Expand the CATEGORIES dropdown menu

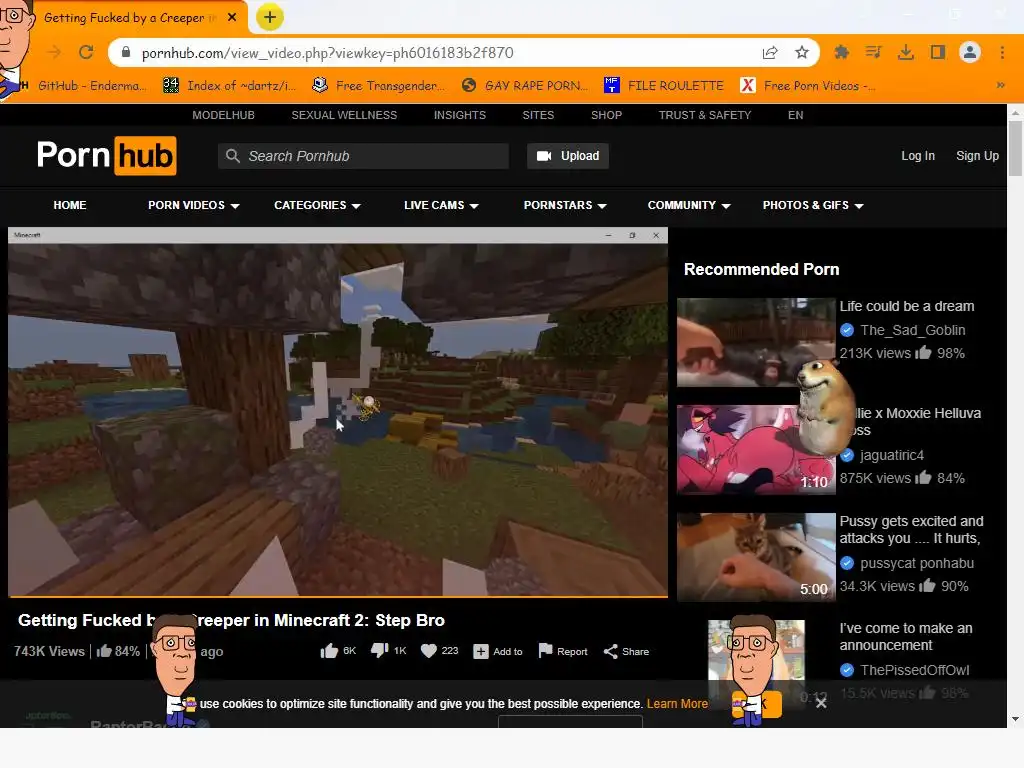pos(317,205)
